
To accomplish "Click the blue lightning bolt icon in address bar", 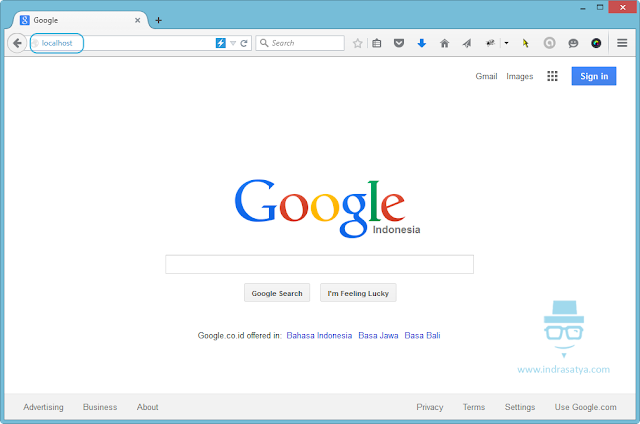I will pyautogui.click(x=220, y=43).
